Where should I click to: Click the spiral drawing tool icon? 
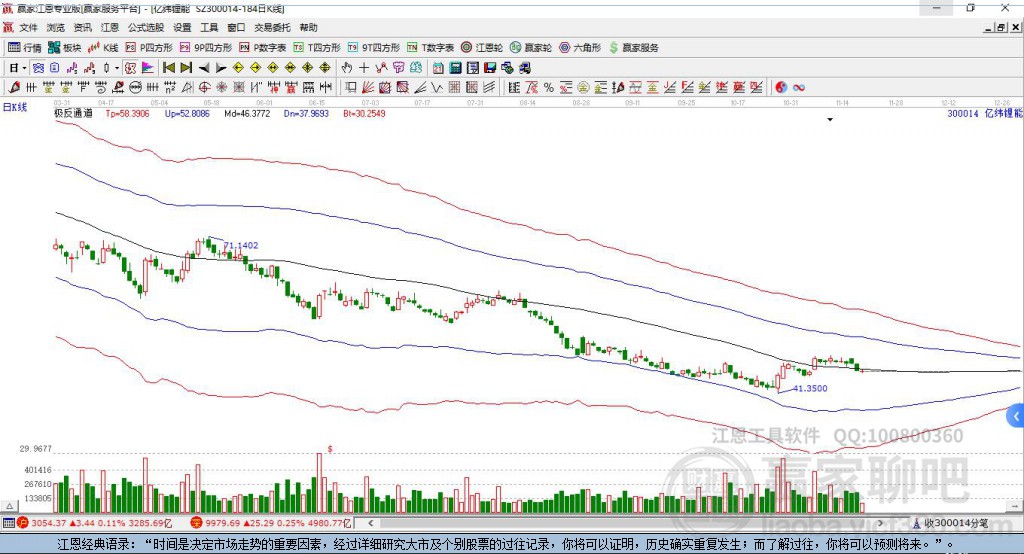pyautogui.click(x=101, y=87)
